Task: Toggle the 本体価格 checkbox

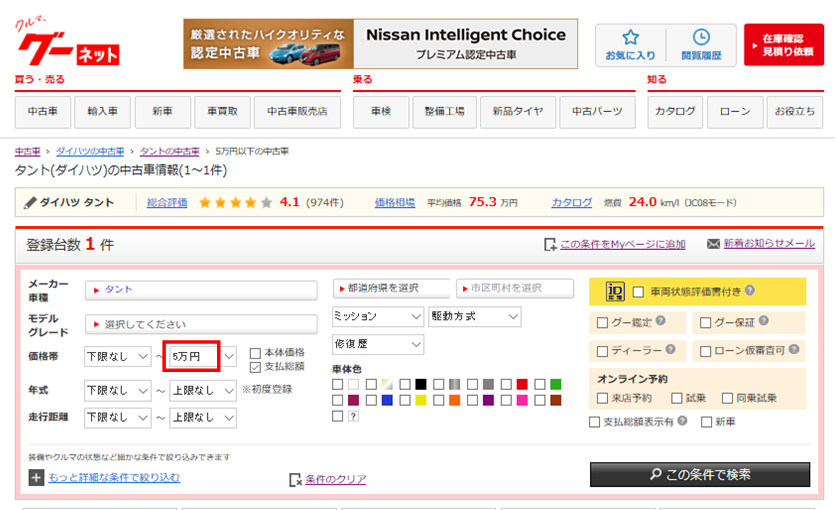Action: pos(255,353)
